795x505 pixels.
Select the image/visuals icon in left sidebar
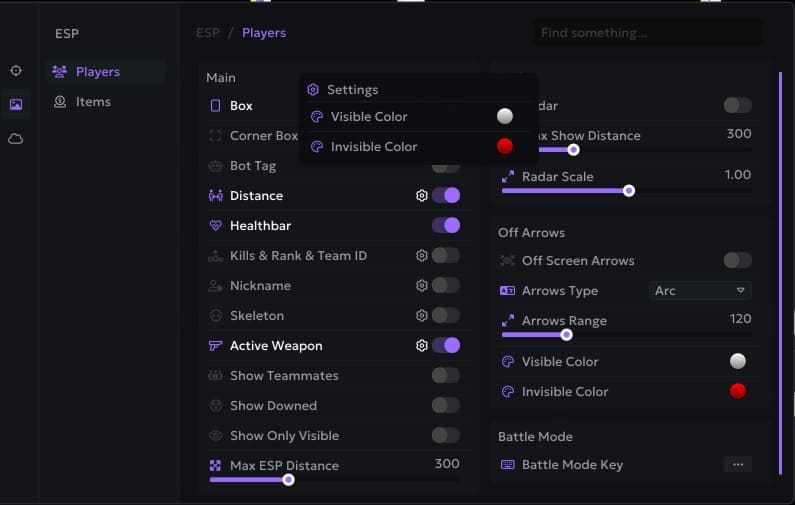16,104
